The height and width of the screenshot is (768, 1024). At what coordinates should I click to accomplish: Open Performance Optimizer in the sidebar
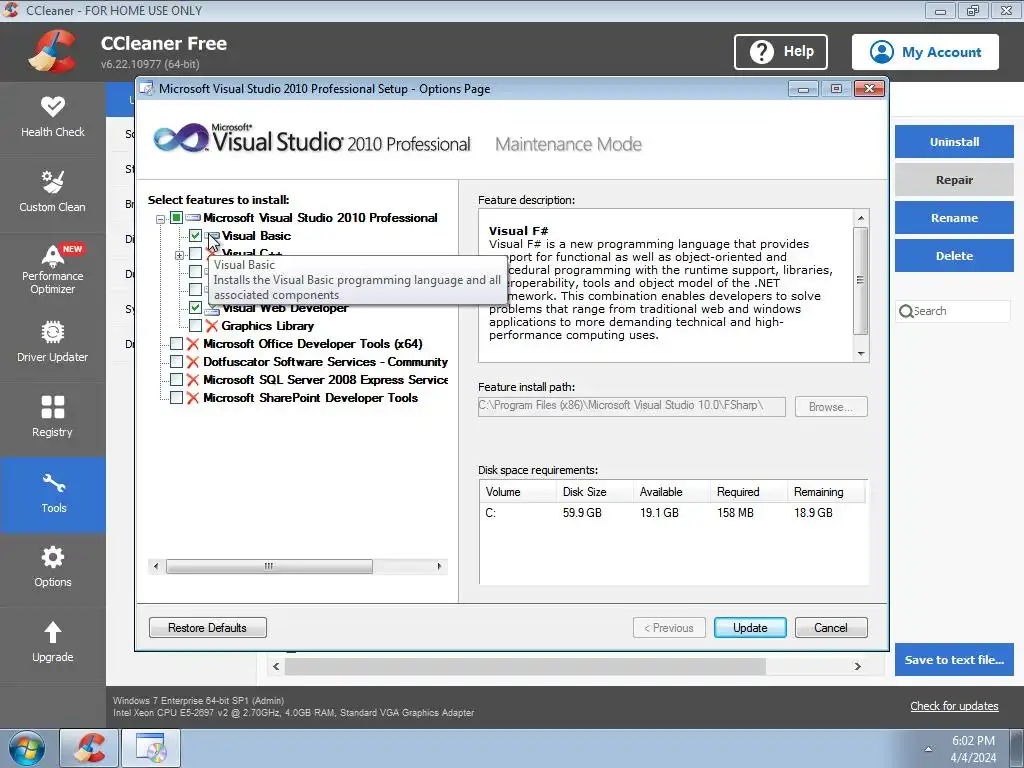[x=52, y=269]
